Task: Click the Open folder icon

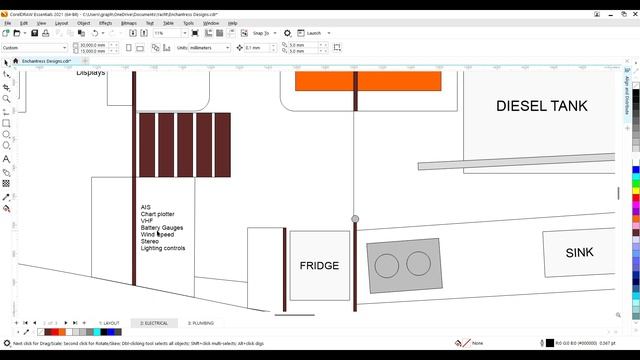Action: tap(17, 33)
